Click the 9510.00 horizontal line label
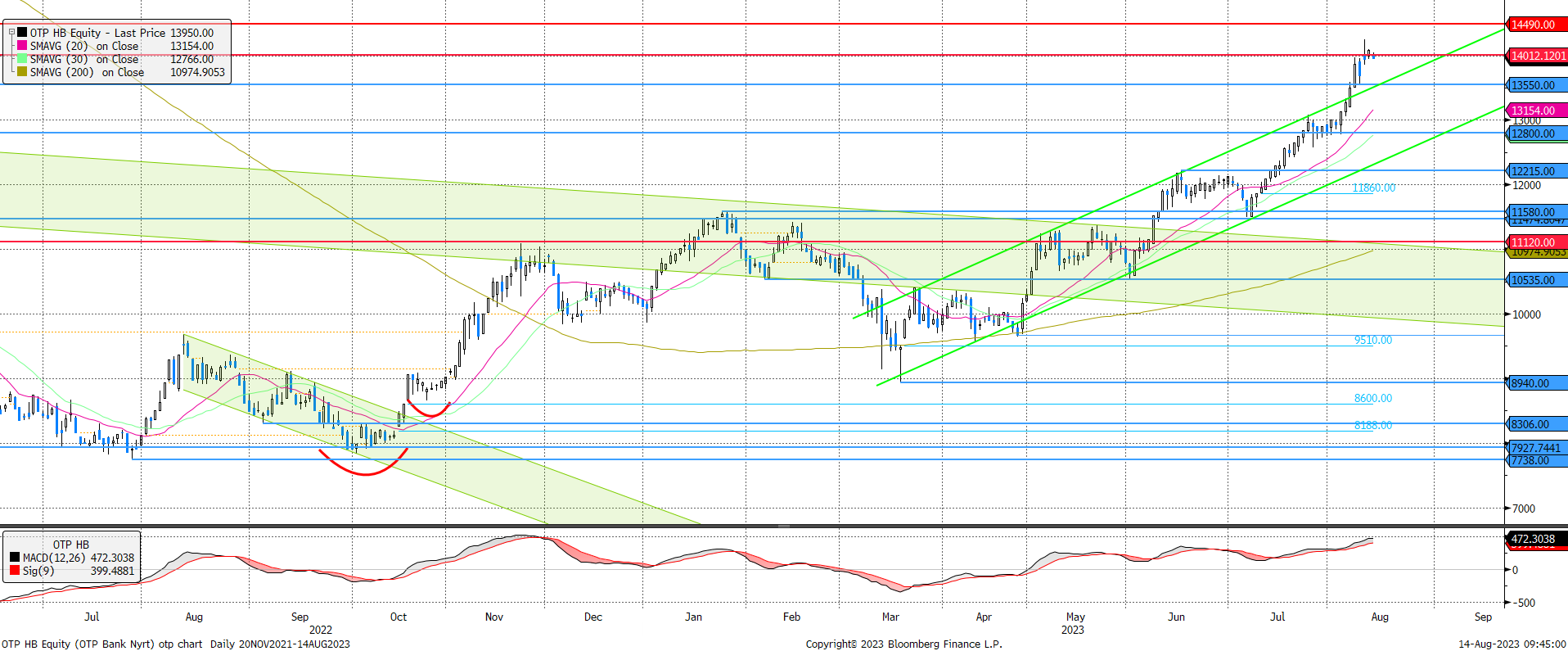This screenshot has height=651, width=1568. coord(1372,340)
